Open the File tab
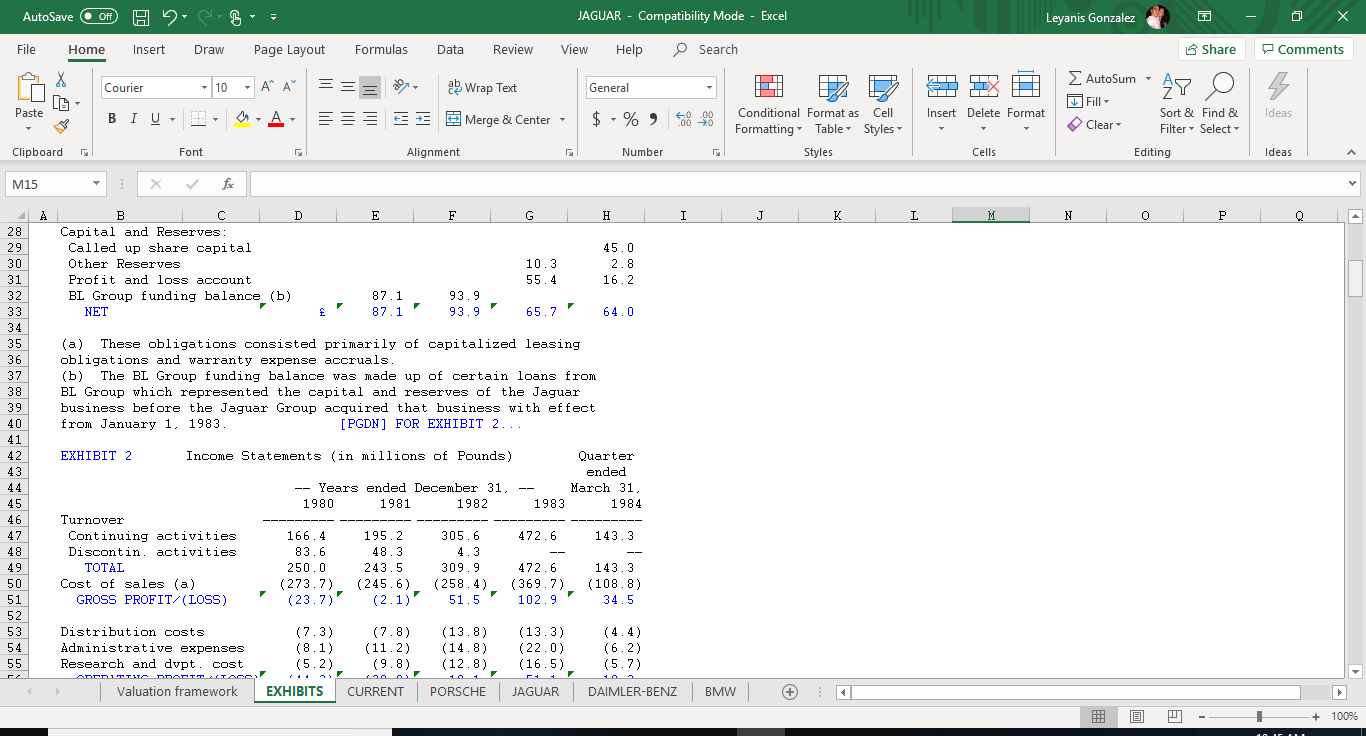 point(26,49)
